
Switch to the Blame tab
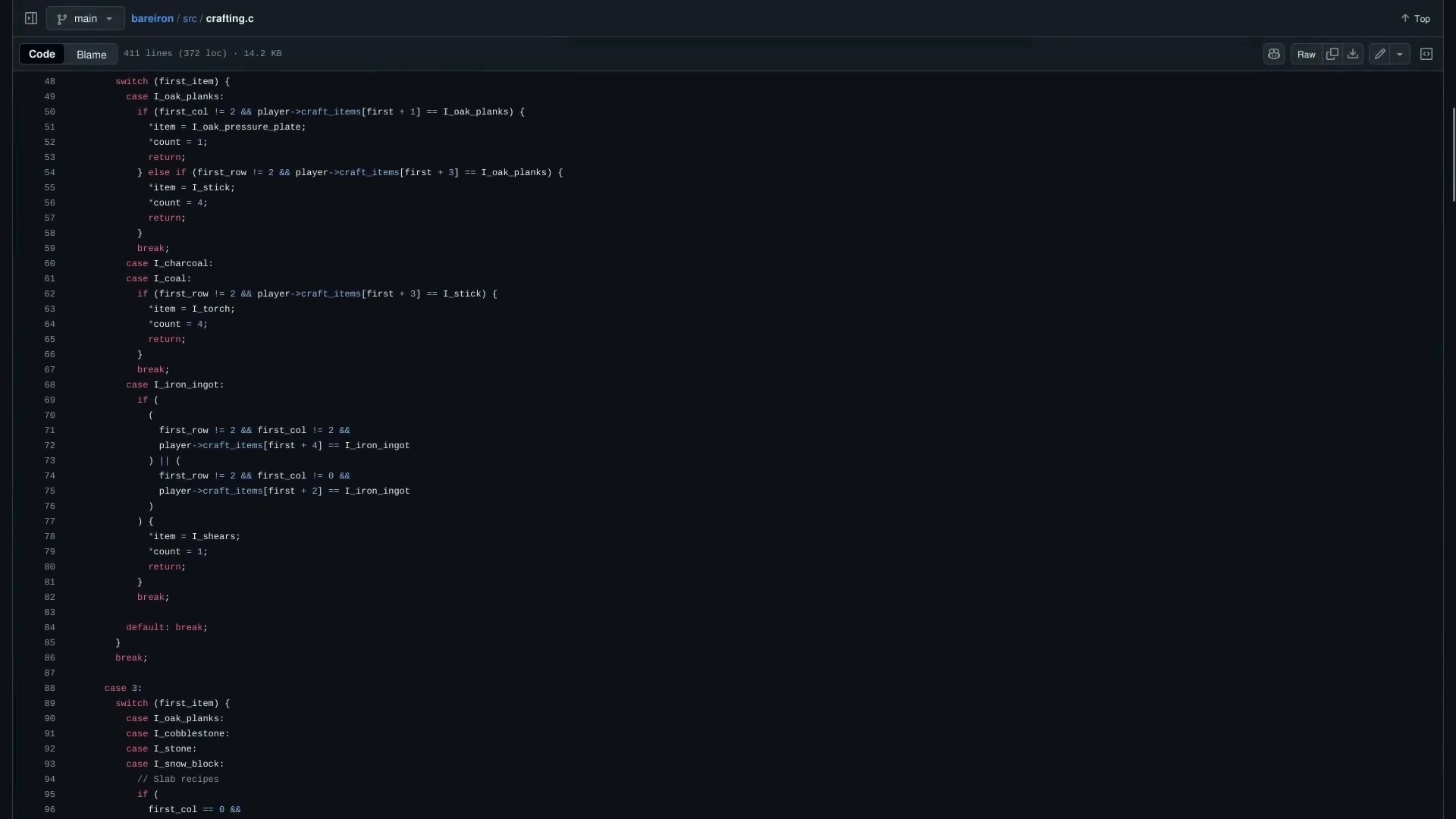pos(91,55)
